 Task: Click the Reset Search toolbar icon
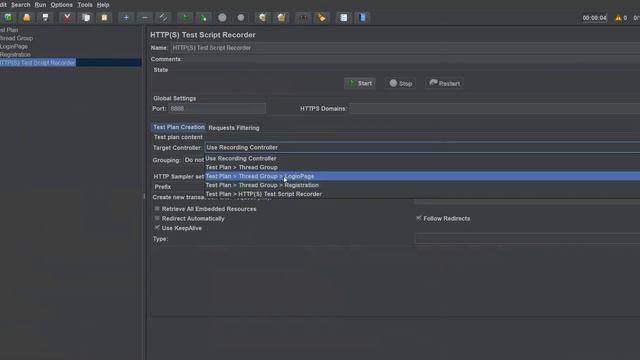click(x=322, y=18)
